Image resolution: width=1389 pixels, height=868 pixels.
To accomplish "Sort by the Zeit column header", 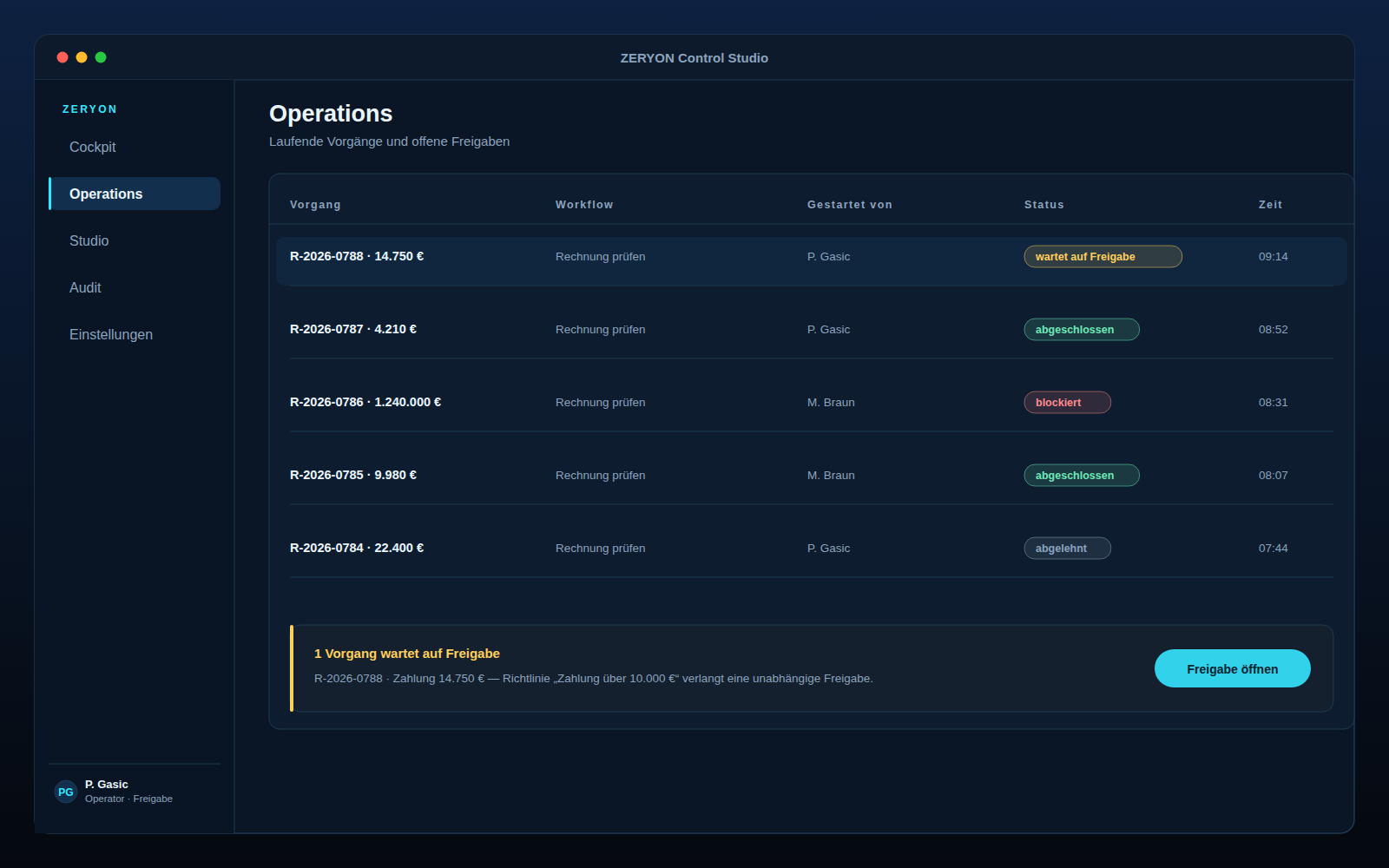I will tap(1270, 205).
